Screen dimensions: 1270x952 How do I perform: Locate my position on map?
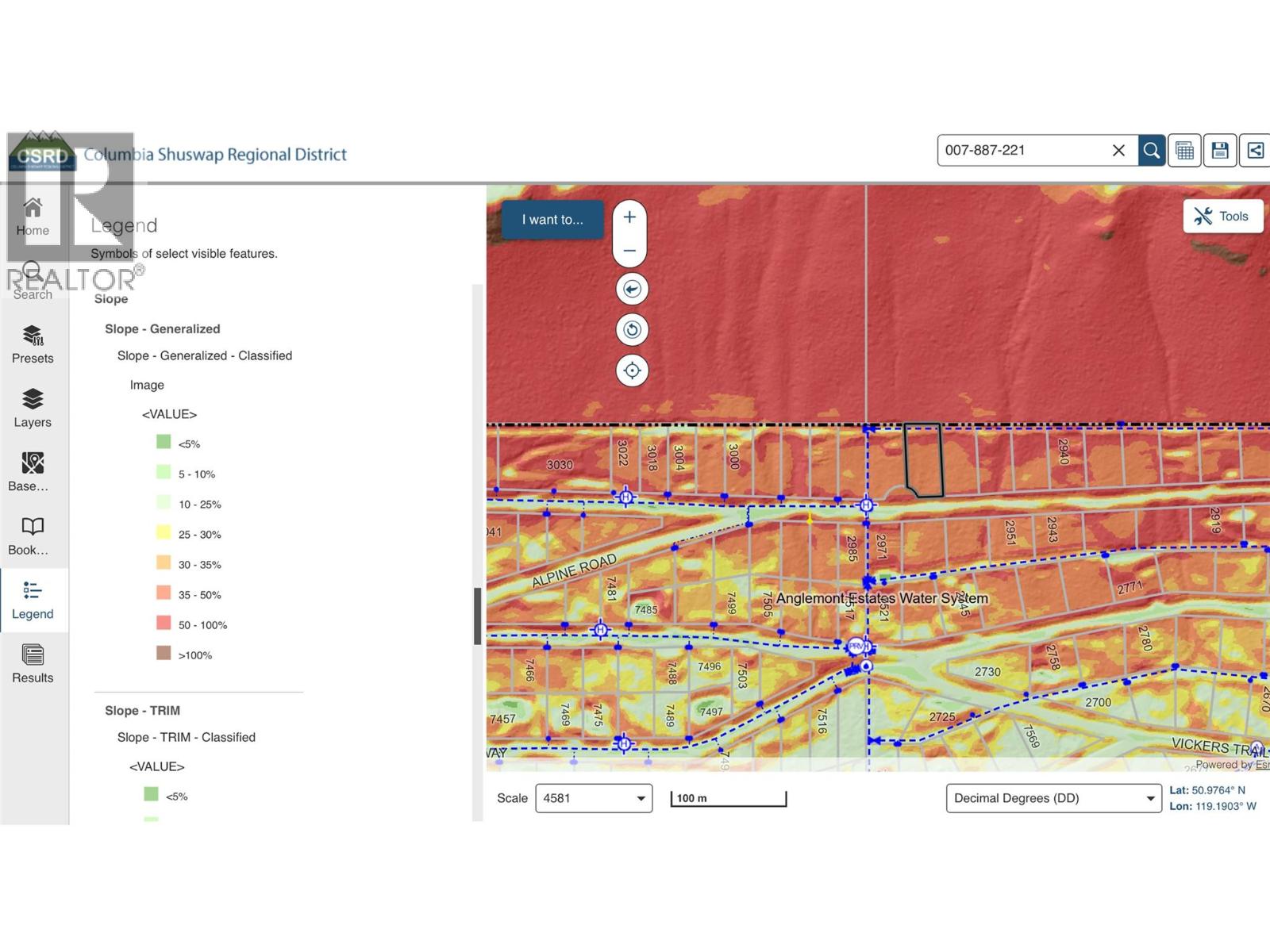632,370
